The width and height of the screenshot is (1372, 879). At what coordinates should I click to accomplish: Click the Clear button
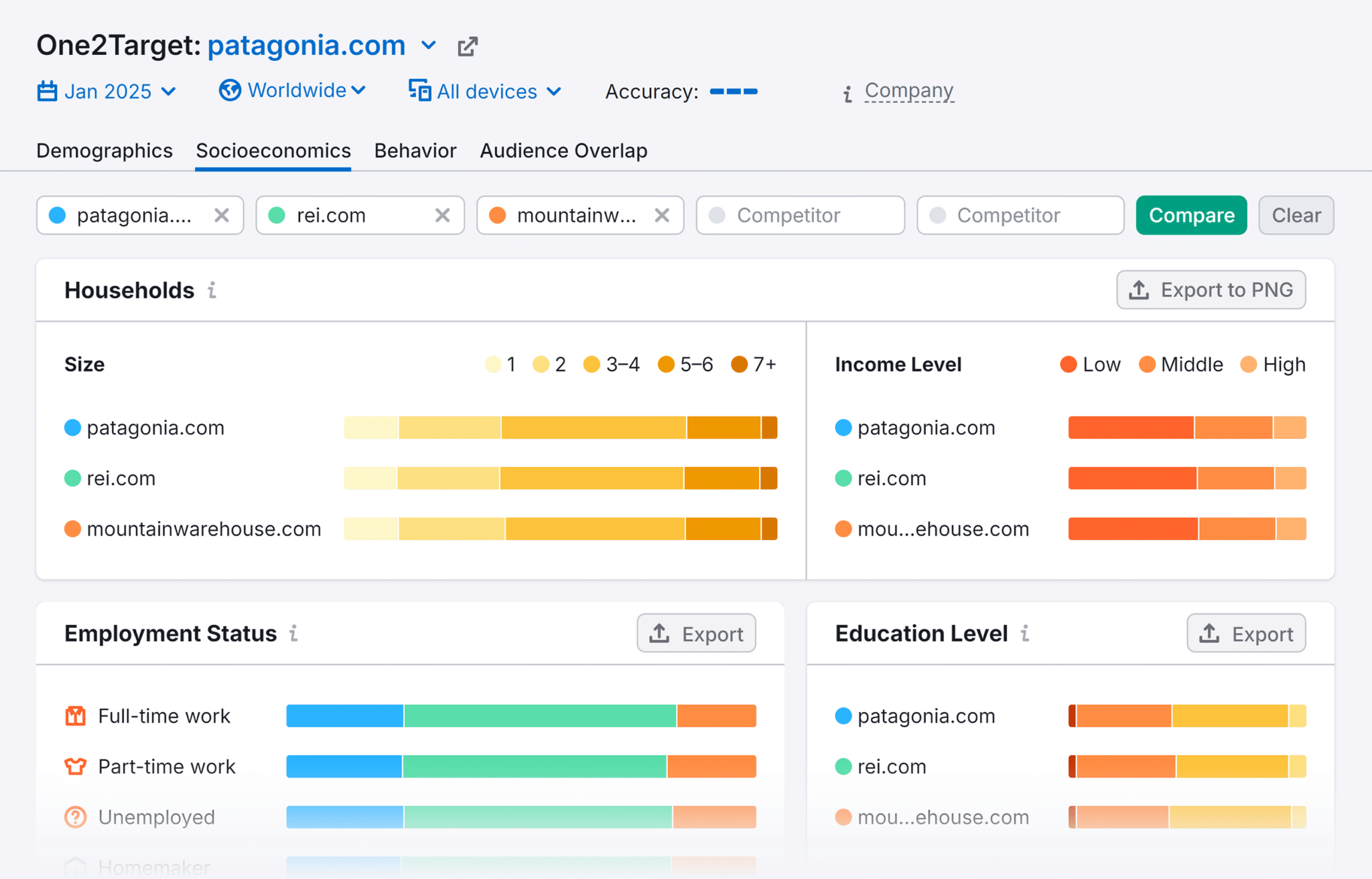1296,215
